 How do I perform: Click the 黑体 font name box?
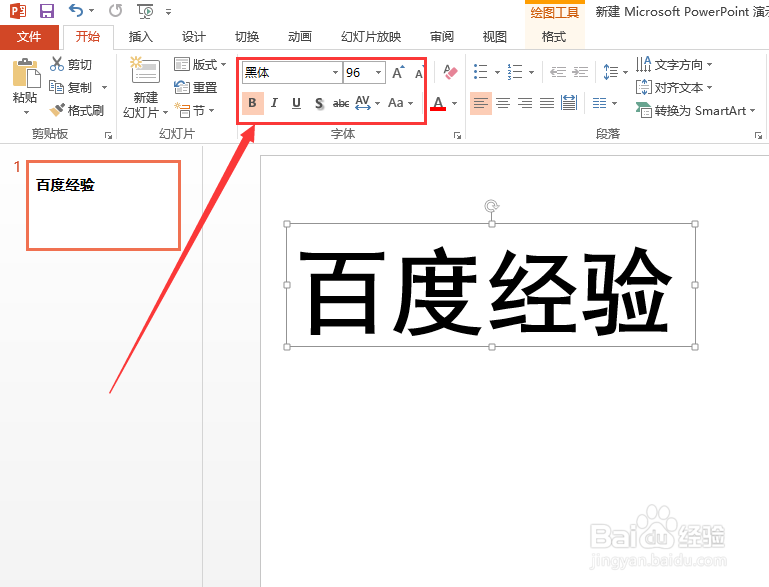286,73
